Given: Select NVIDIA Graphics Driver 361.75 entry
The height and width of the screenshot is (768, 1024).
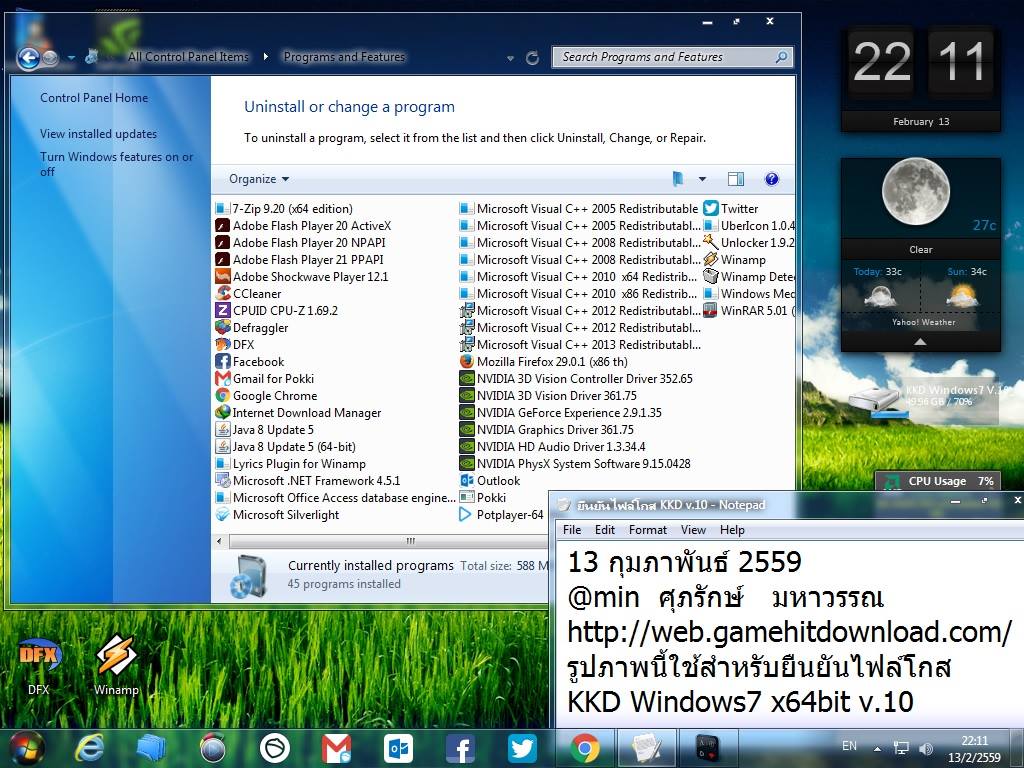Looking at the screenshot, I should tap(547, 429).
